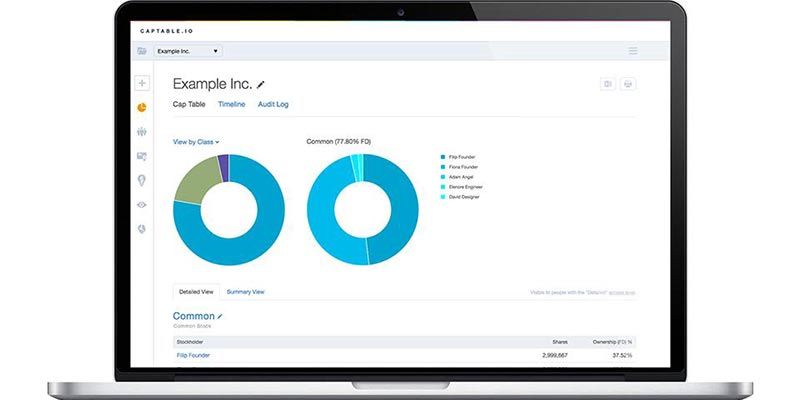Click the Filip Founder legend color swatch
Image resolution: width=800 pixels, height=400 pixels.
pyautogui.click(x=442, y=156)
